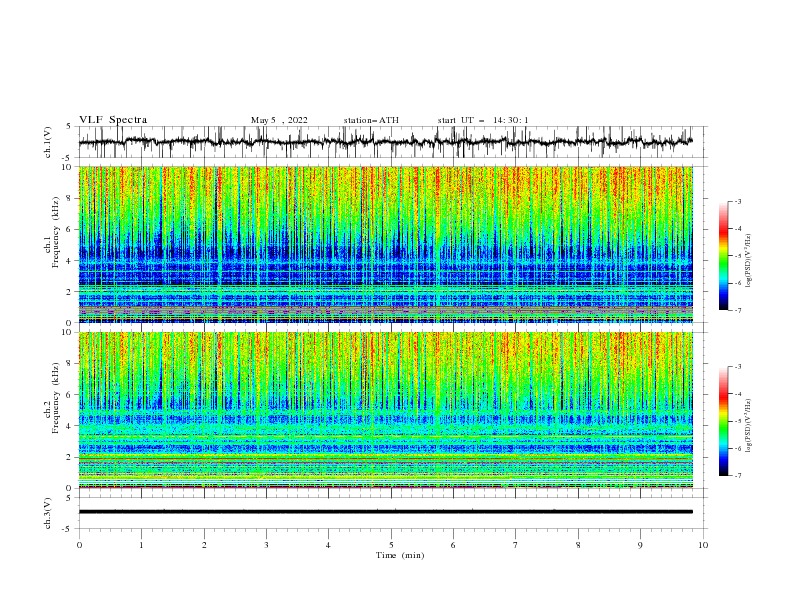This screenshot has width=792, height=612.
Task: Click the ch.2 PSD color bar
Action: [723, 421]
